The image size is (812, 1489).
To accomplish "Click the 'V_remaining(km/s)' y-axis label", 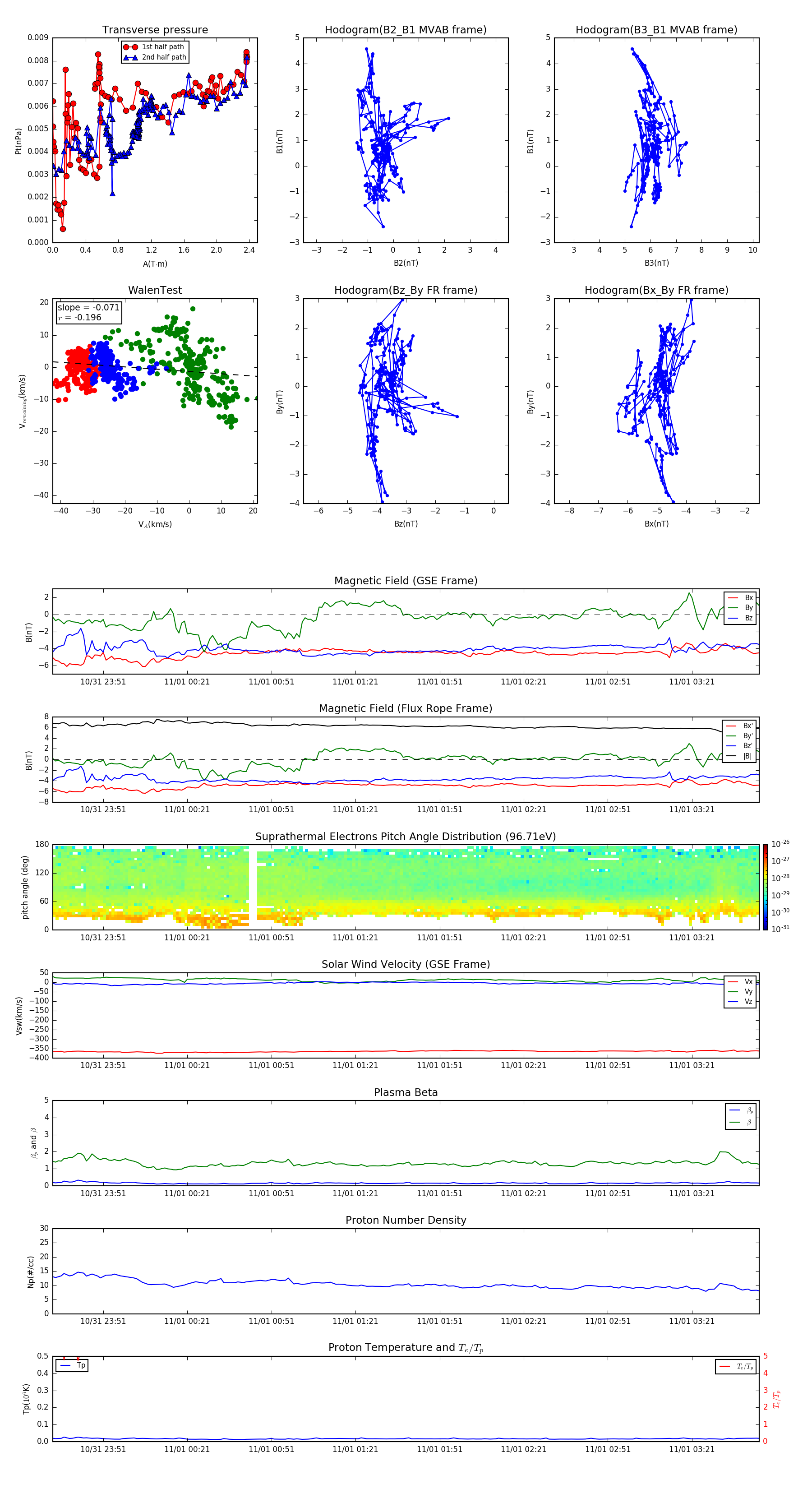I will [x=22, y=401].
